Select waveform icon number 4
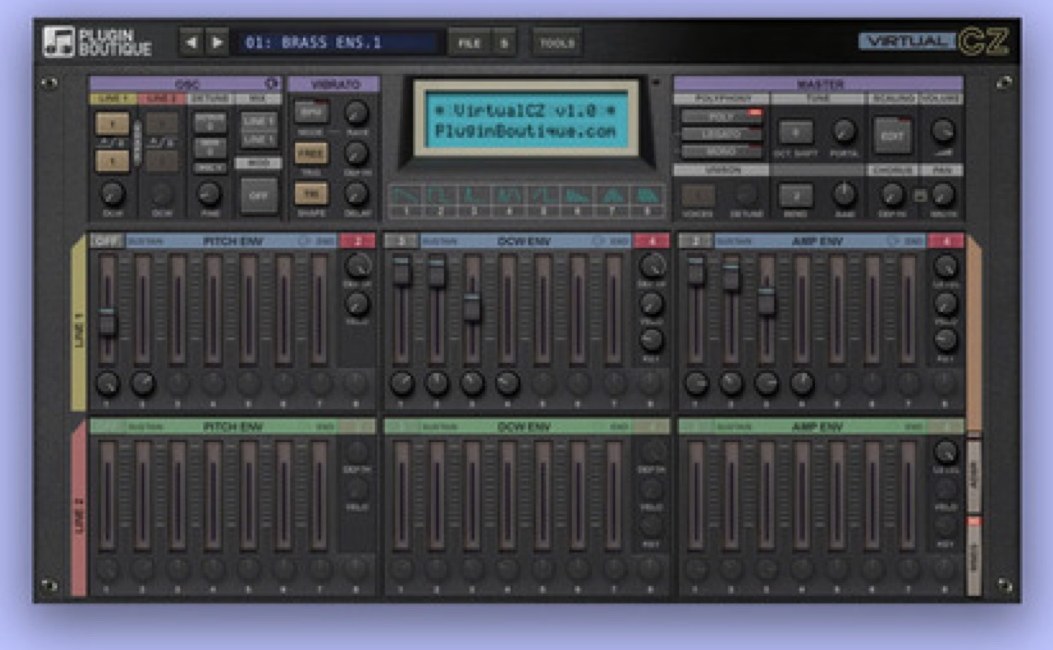 pyautogui.click(x=508, y=200)
